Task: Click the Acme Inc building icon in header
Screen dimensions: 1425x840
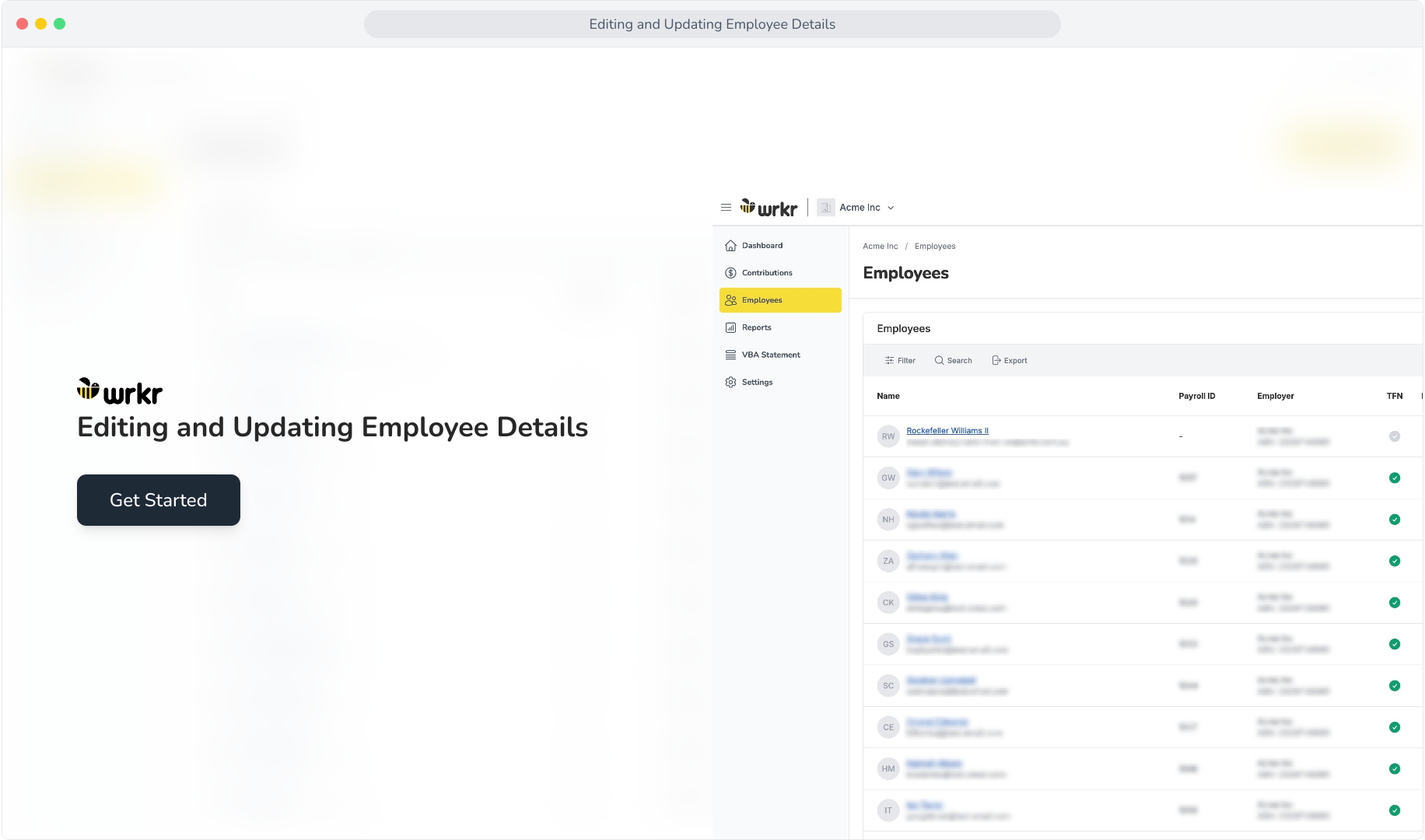Action: point(825,208)
